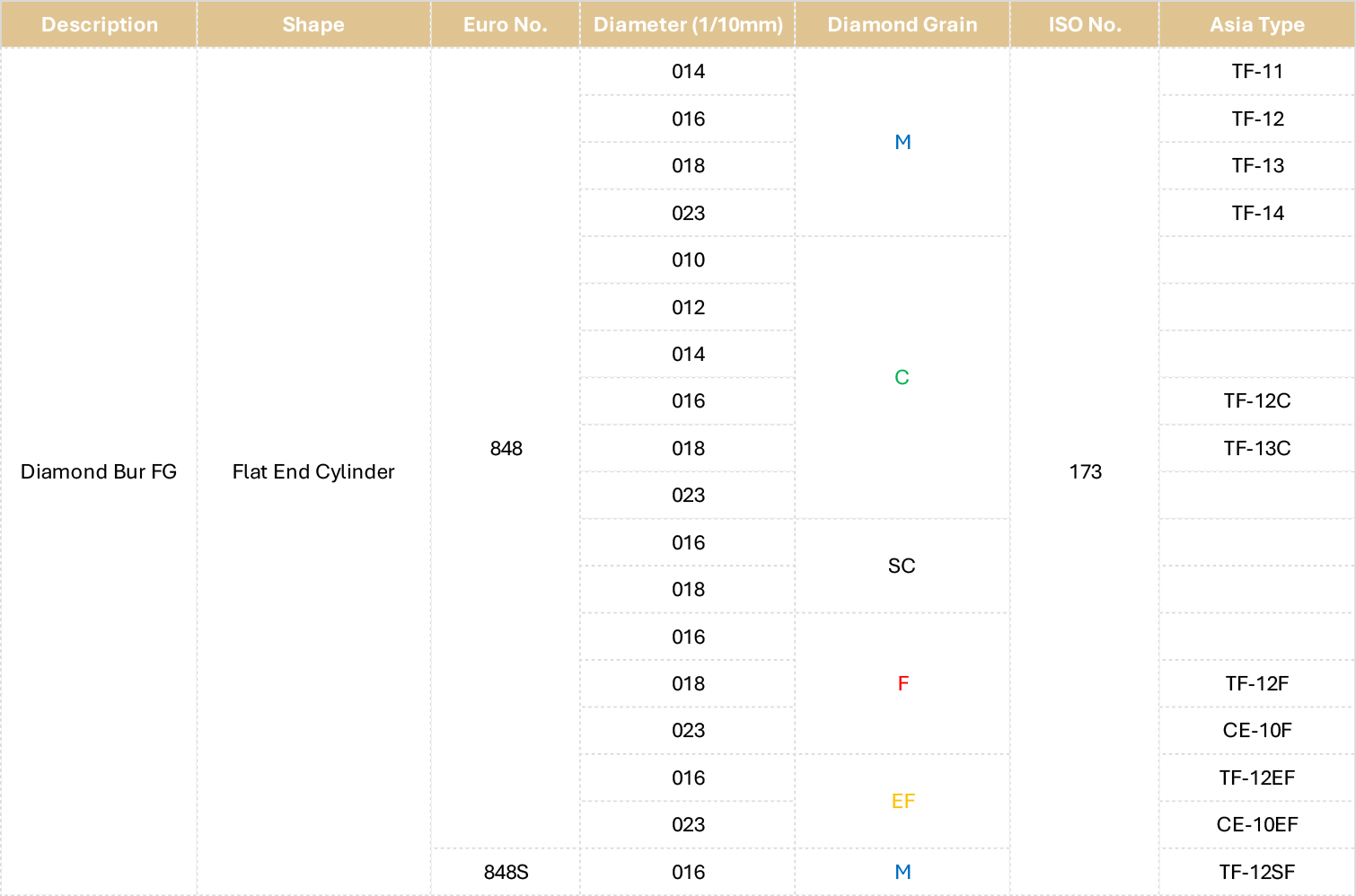Select the Flat End Cylinder cell

[x=313, y=471]
